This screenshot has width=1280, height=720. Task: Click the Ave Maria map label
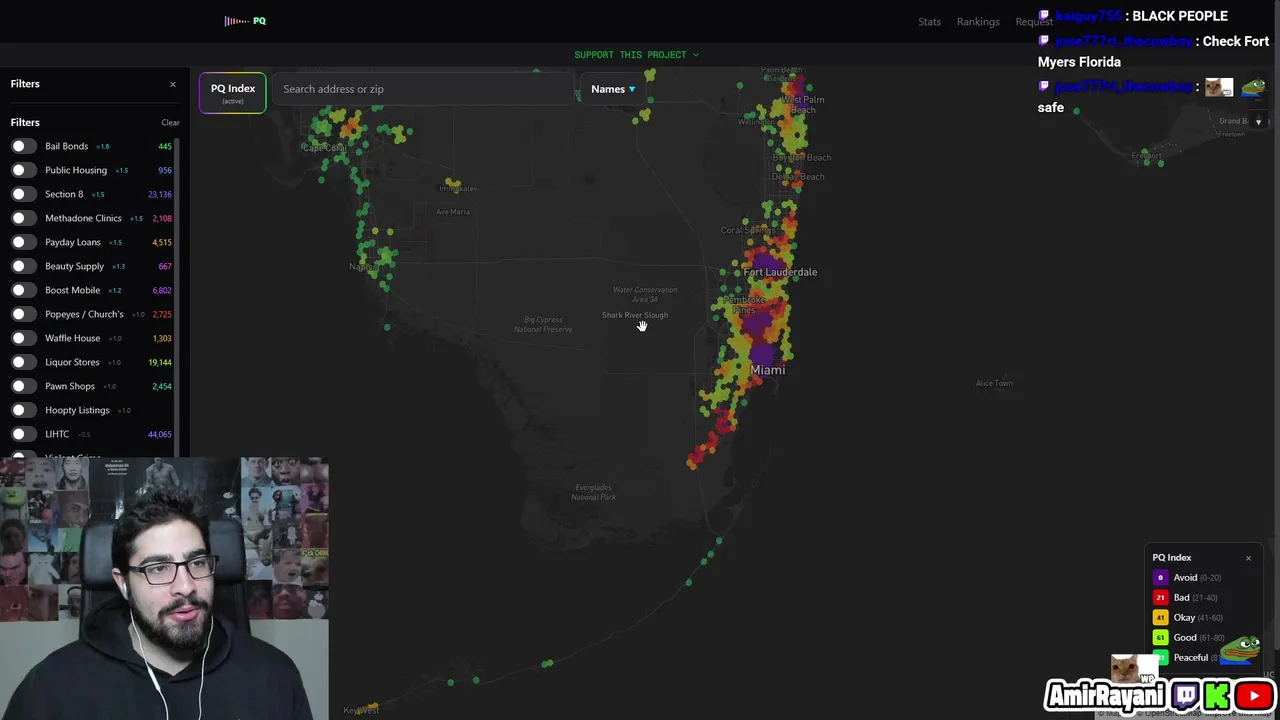pos(453,212)
